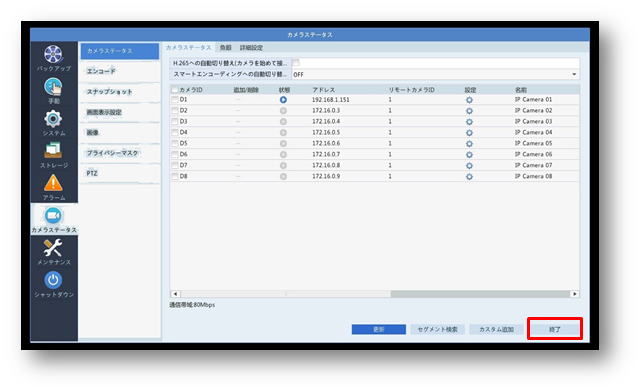The height and width of the screenshot is (392, 641).
Task: Click the grey status icon for D4
Action: (283, 133)
